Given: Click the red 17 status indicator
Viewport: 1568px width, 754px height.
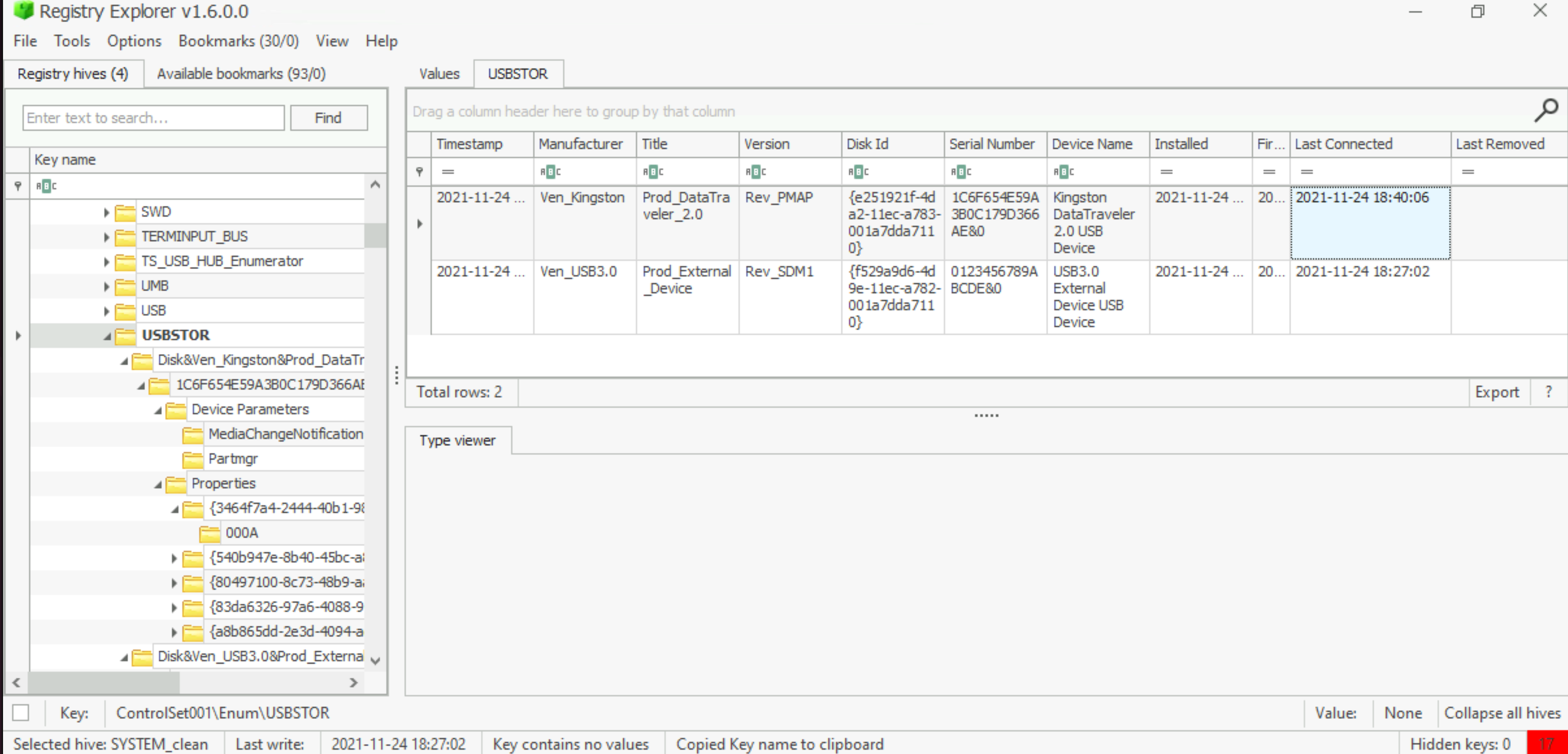Looking at the screenshot, I should pos(1547,743).
